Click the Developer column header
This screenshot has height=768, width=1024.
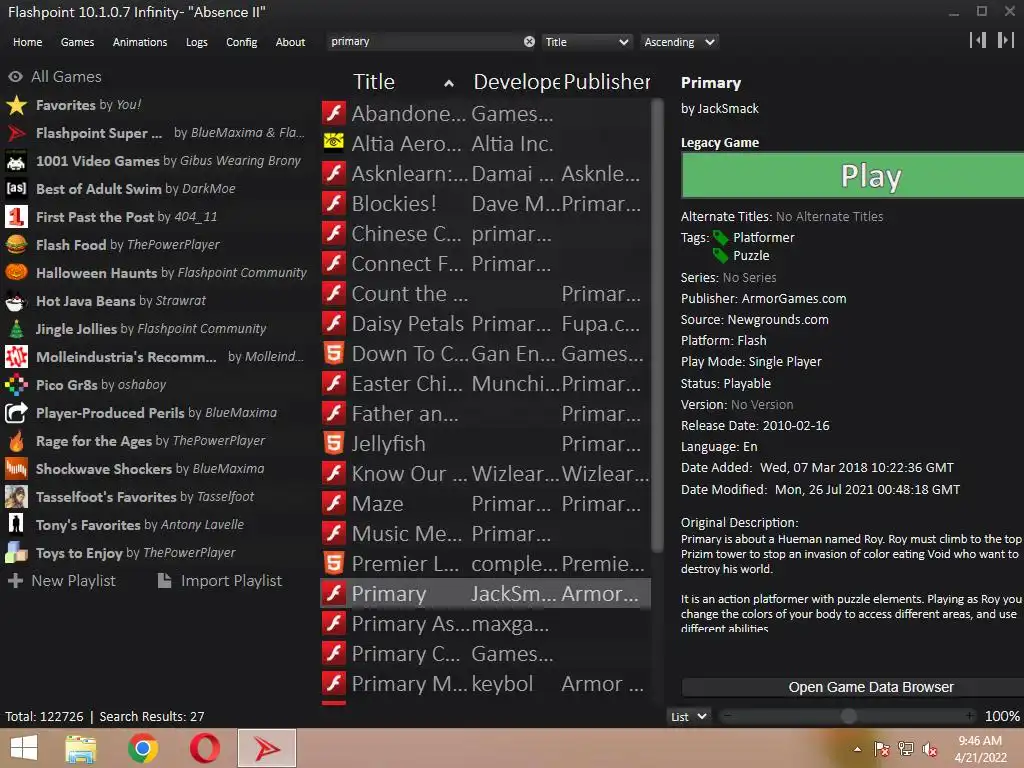tap(516, 82)
